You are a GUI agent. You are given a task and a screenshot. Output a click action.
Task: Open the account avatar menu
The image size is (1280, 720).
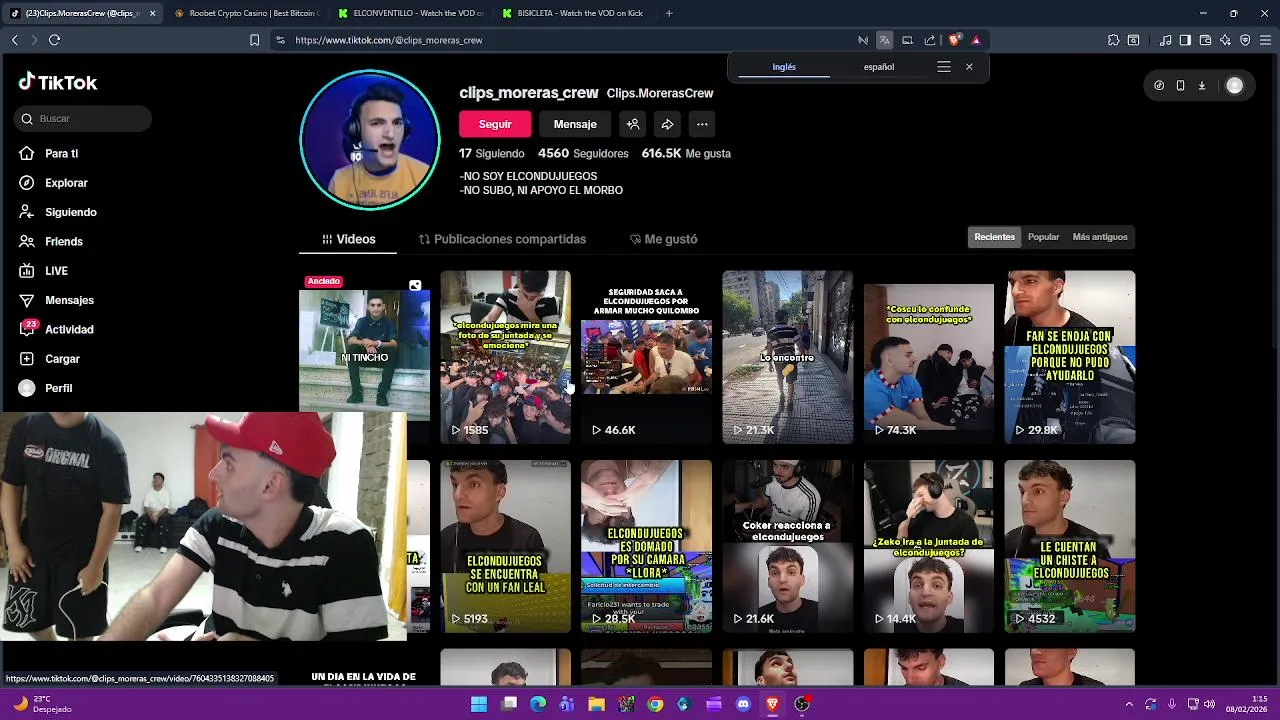(1235, 86)
